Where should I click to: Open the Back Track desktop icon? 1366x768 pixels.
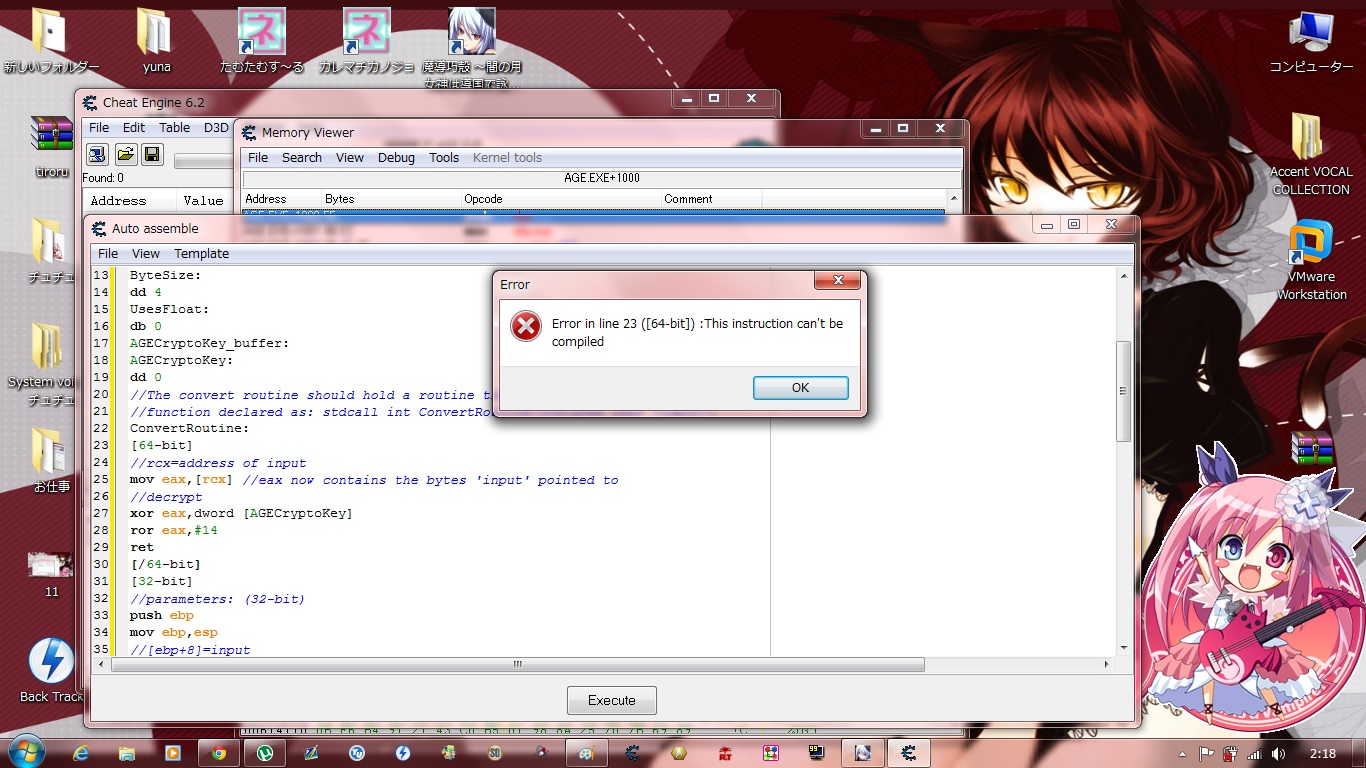tap(51, 671)
